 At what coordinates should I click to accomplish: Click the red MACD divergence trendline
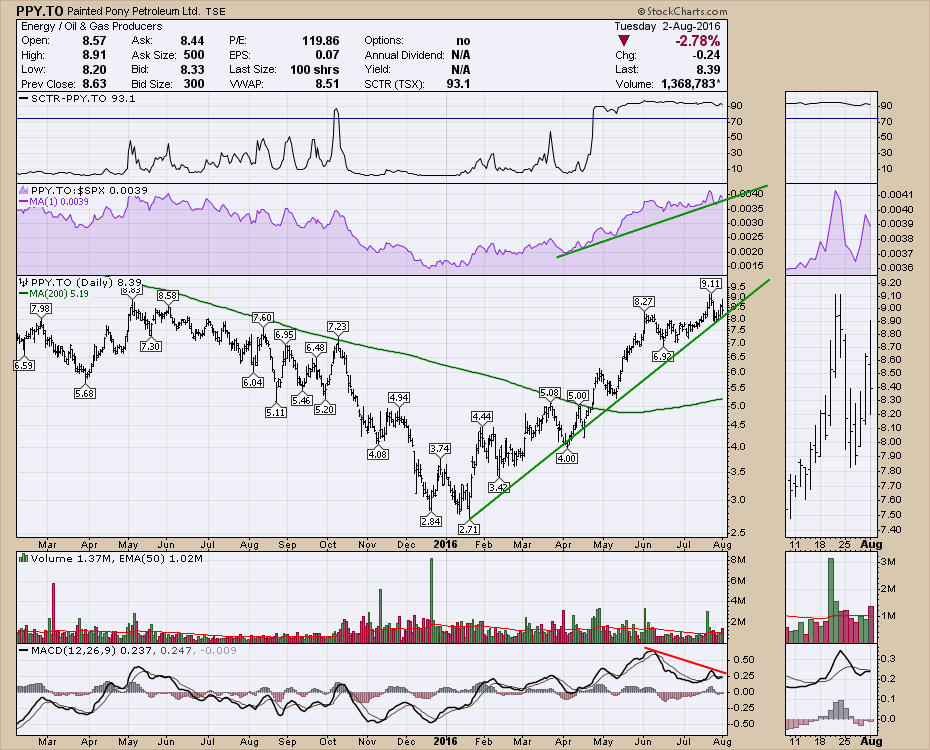[686, 660]
